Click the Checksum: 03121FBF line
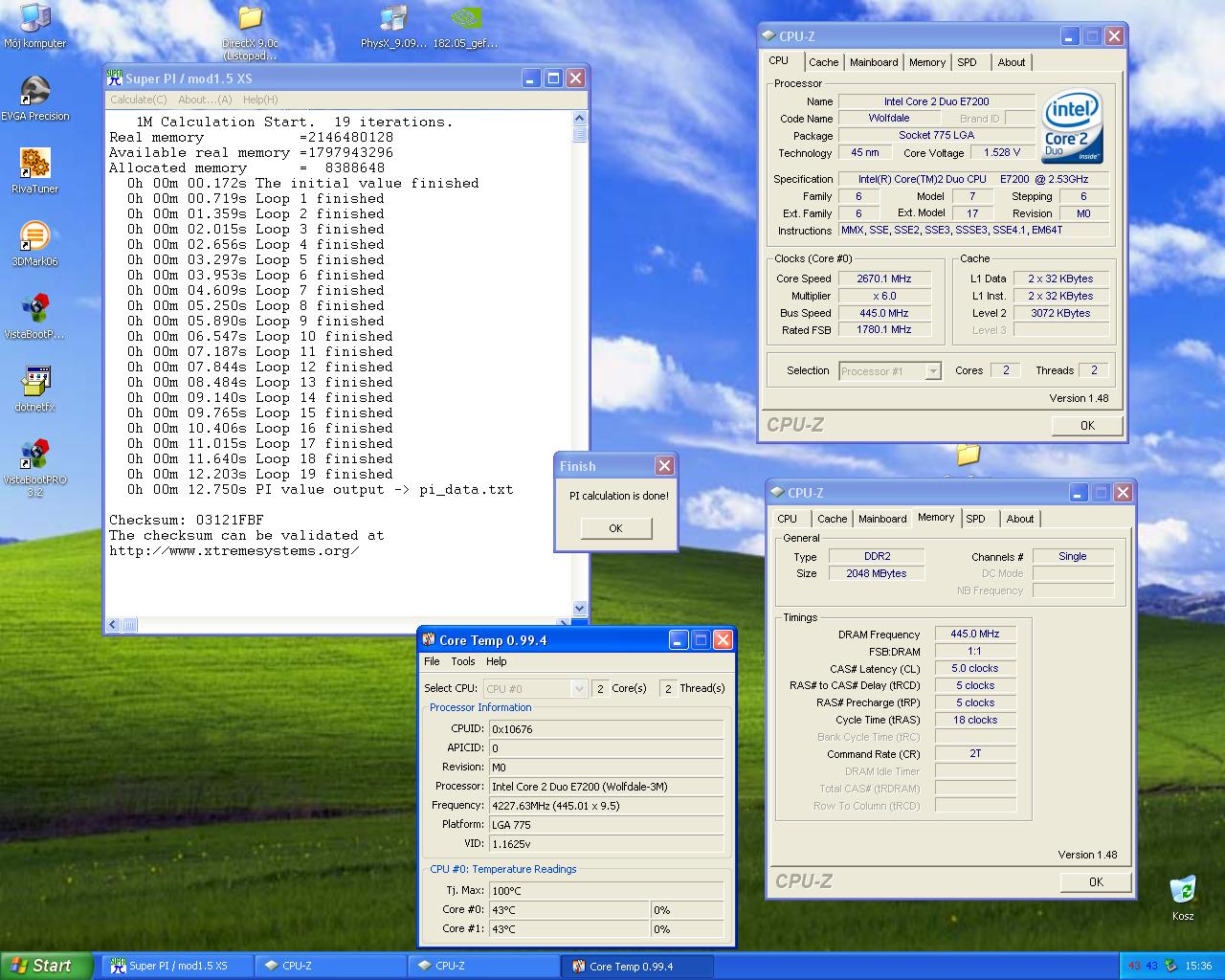Image resolution: width=1225 pixels, height=980 pixels. (x=187, y=520)
